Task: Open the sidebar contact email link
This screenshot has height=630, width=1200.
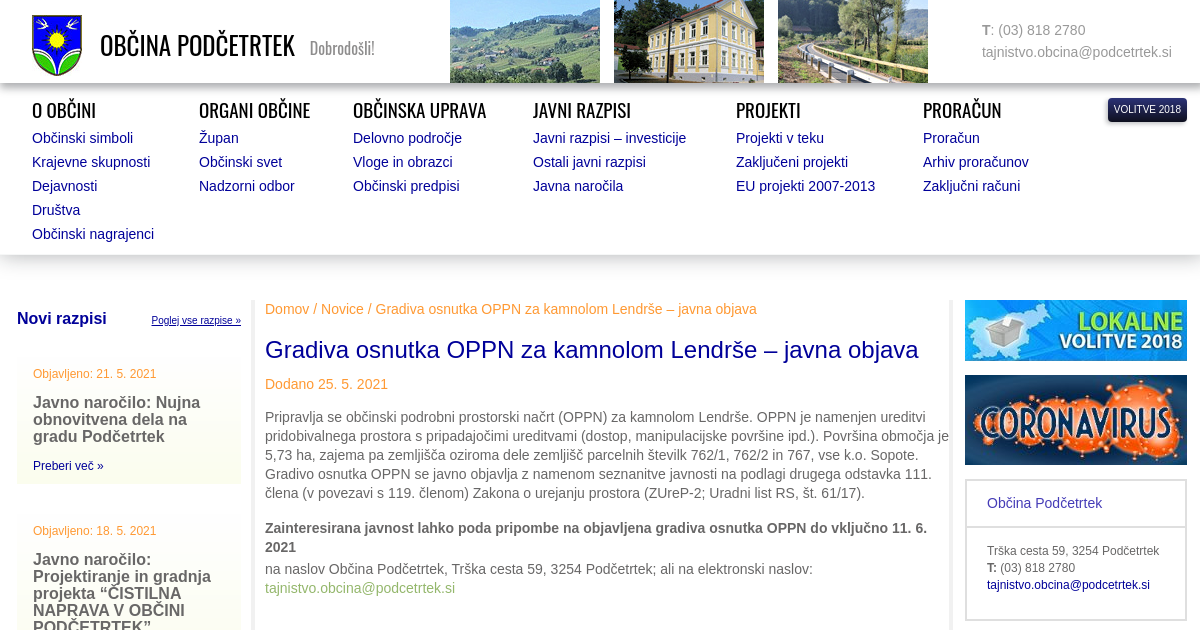Action: (1068, 585)
